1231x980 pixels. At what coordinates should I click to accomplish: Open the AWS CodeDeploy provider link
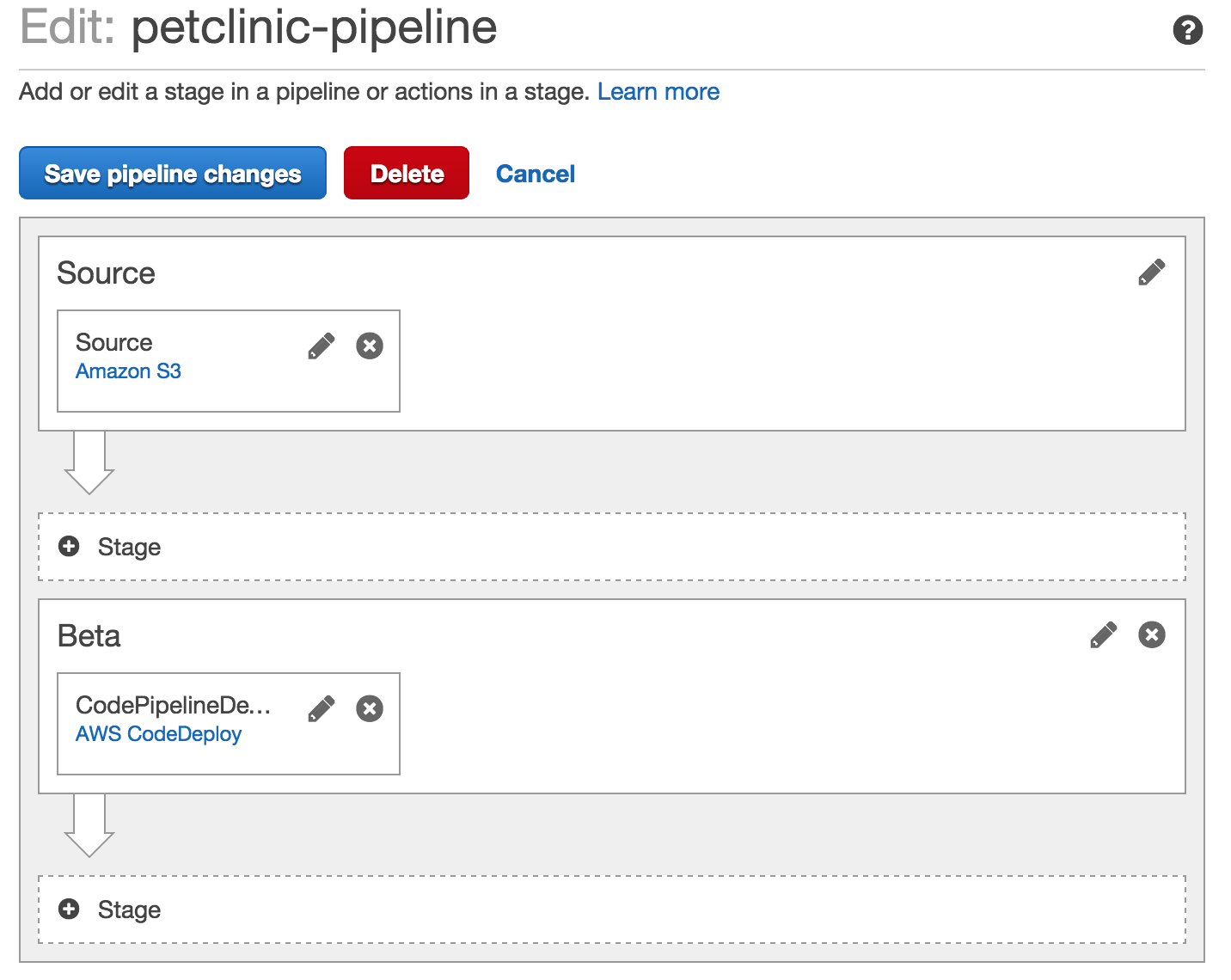pos(158,734)
